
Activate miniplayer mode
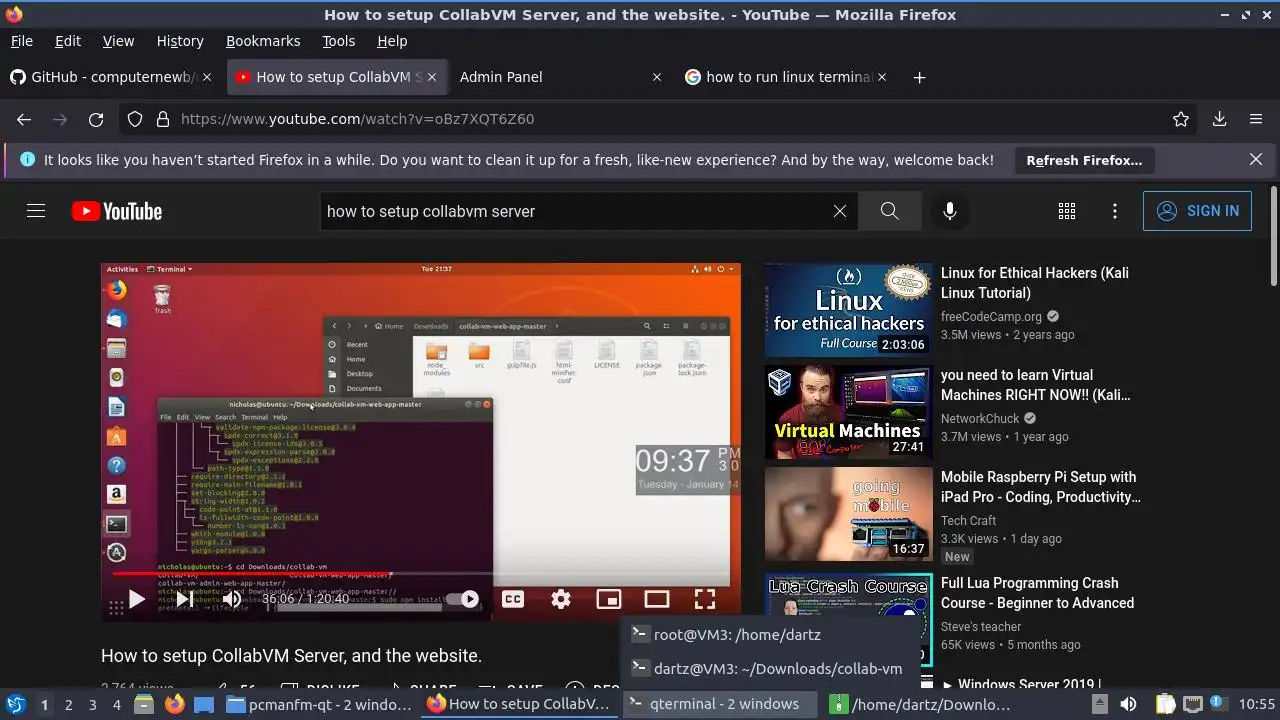[609, 599]
